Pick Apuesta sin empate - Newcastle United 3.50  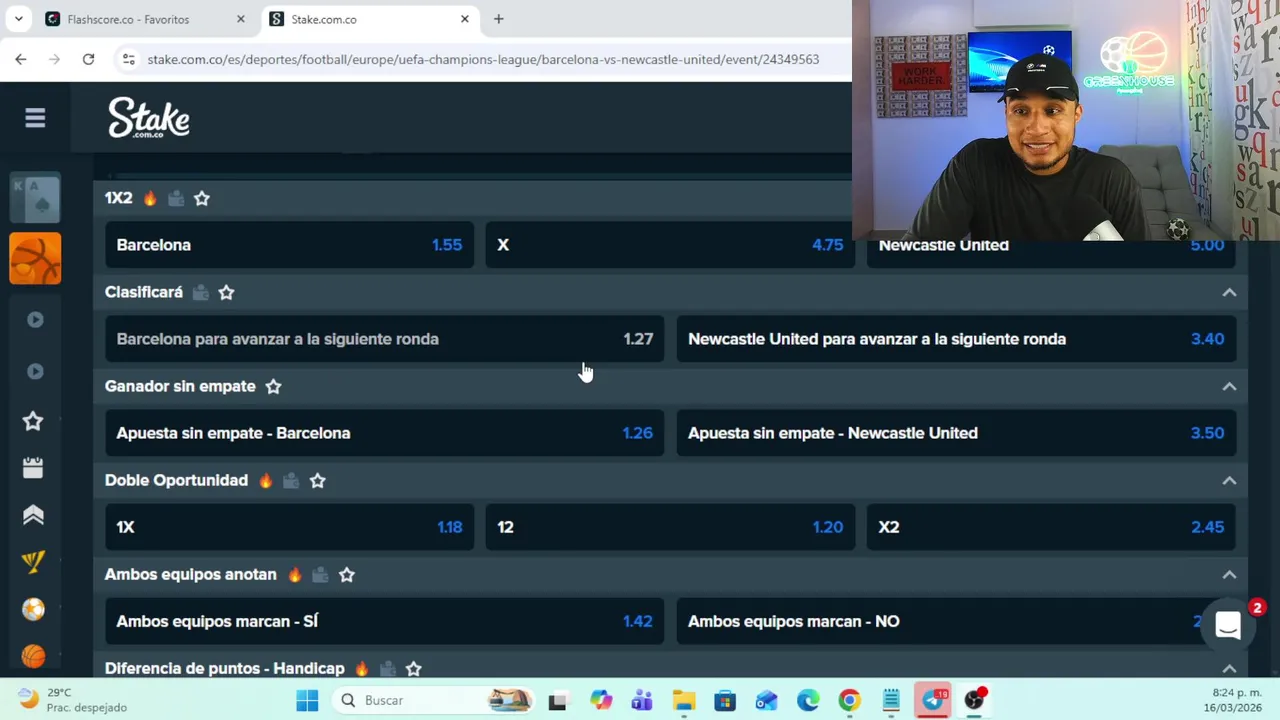pyautogui.click(x=956, y=433)
